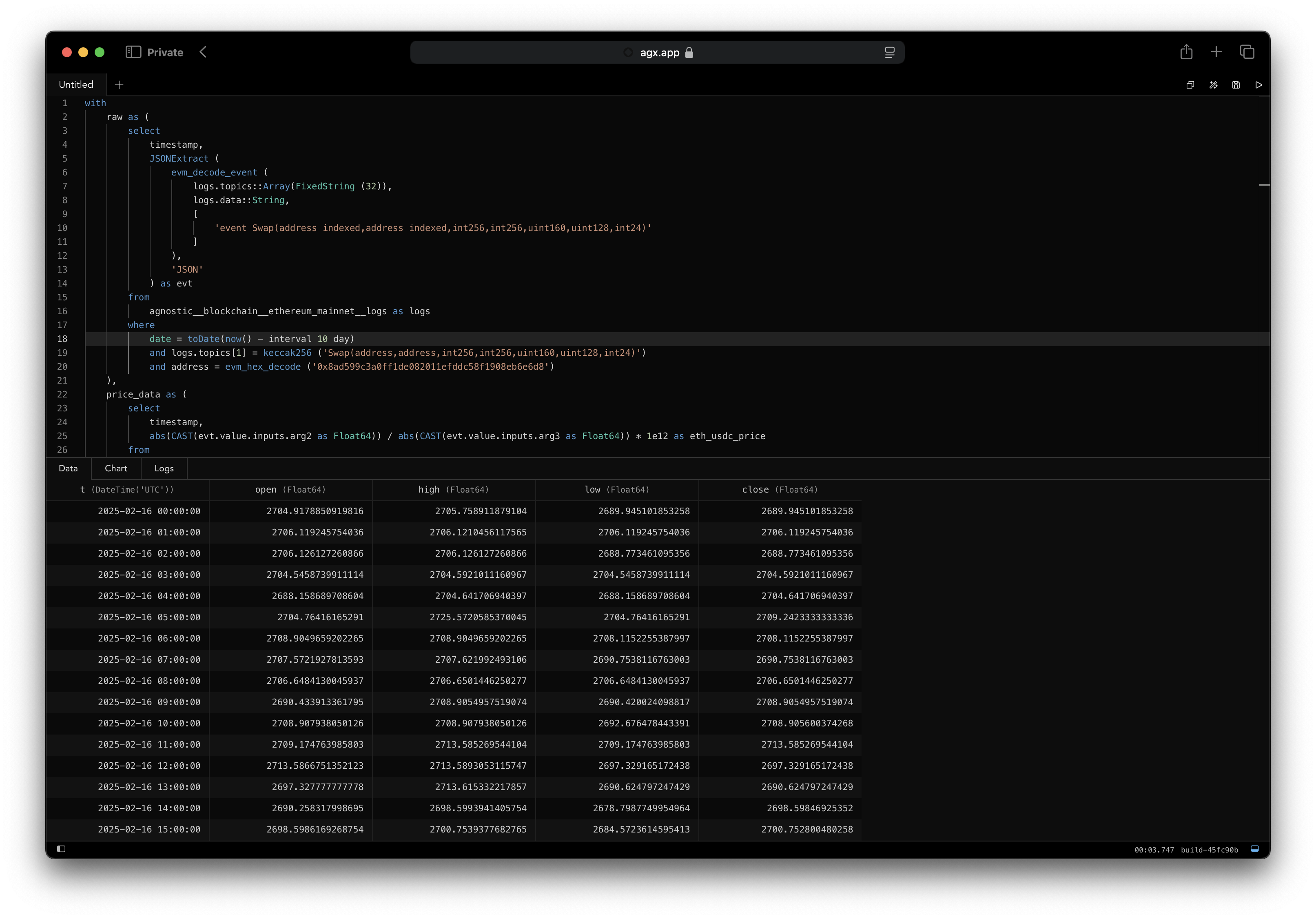Toggle the left sidebar from status bar

pyautogui.click(x=61, y=849)
